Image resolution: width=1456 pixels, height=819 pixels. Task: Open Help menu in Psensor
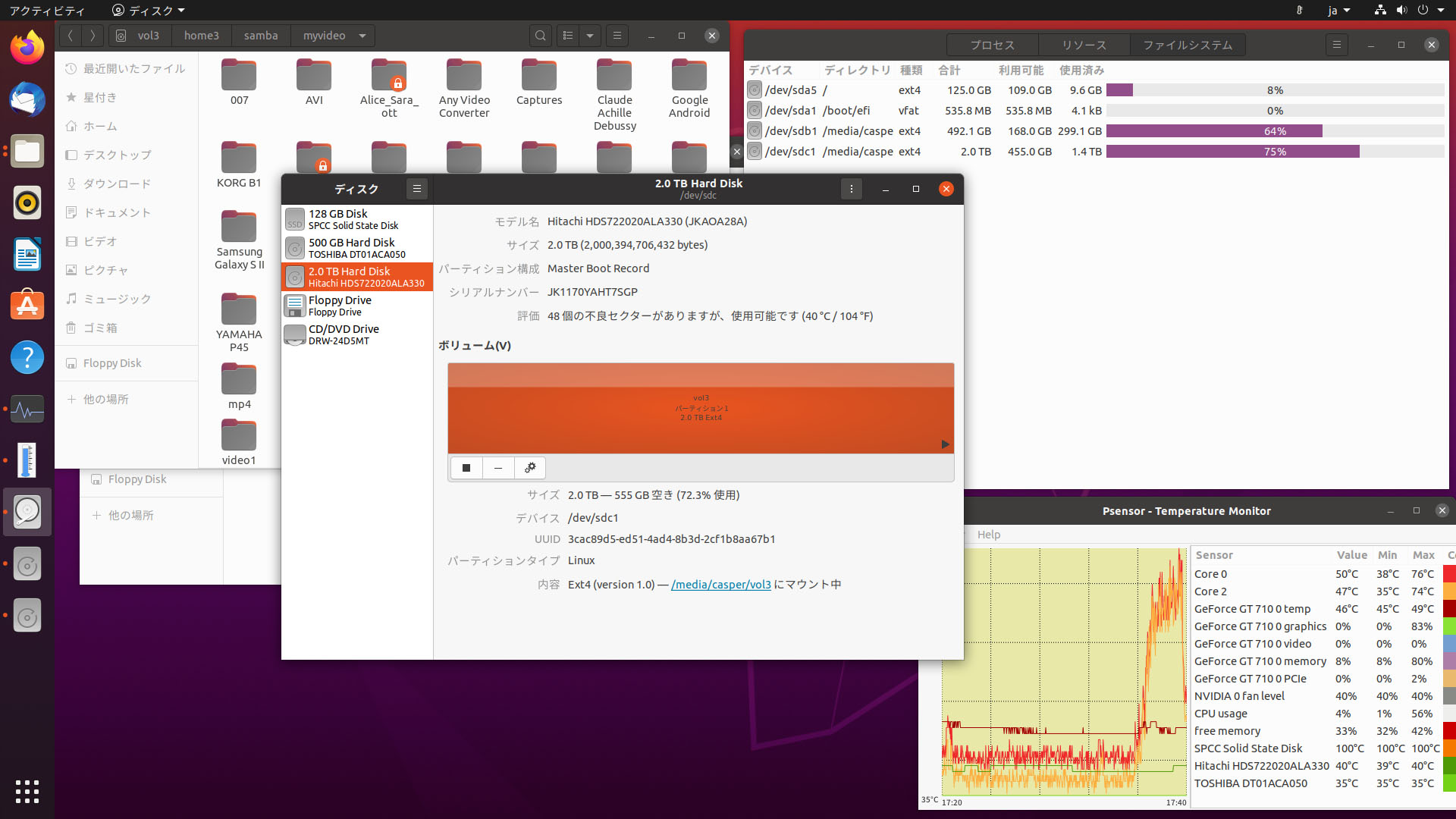coord(989,535)
